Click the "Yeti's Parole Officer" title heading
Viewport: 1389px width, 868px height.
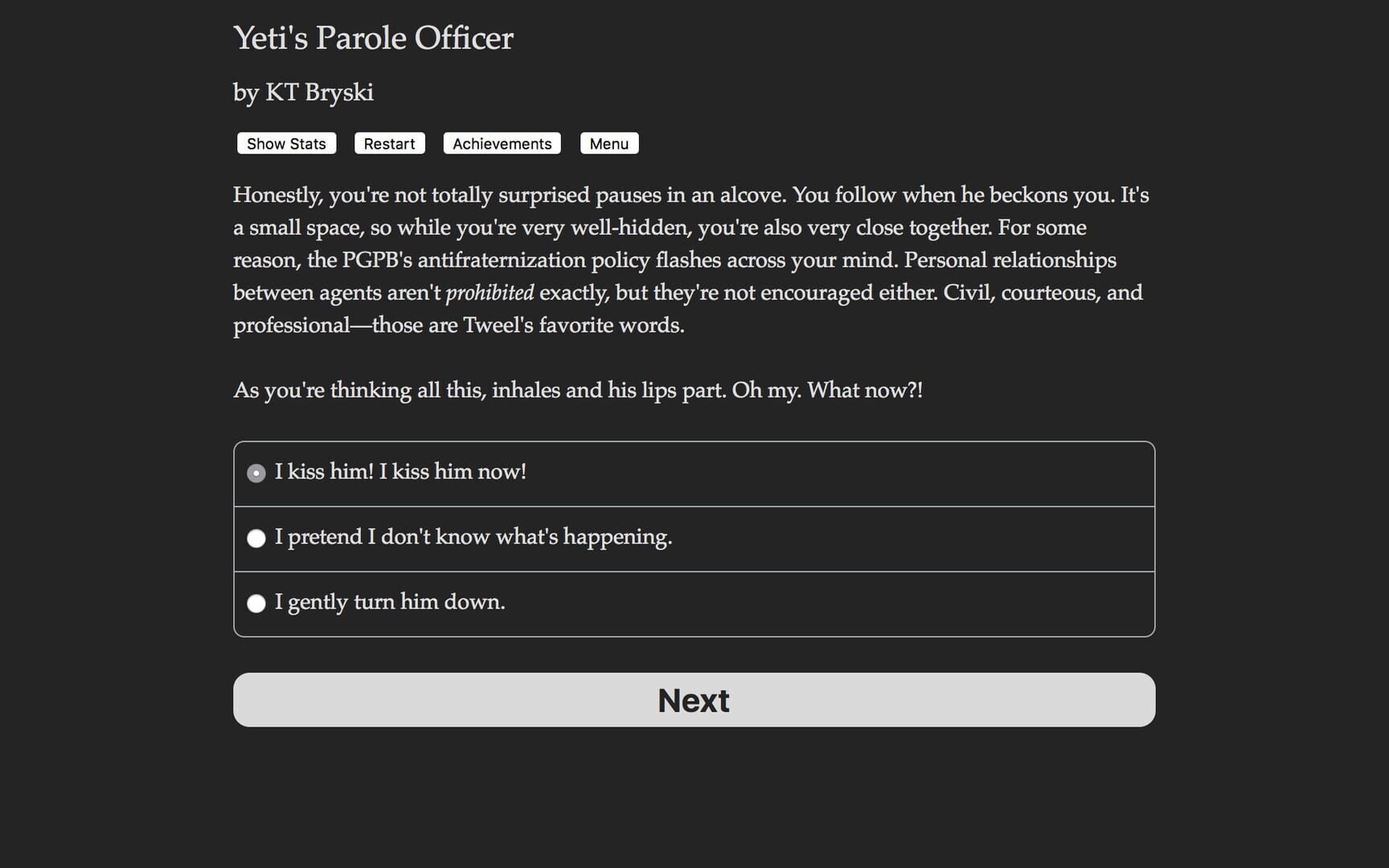(x=373, y=39)
